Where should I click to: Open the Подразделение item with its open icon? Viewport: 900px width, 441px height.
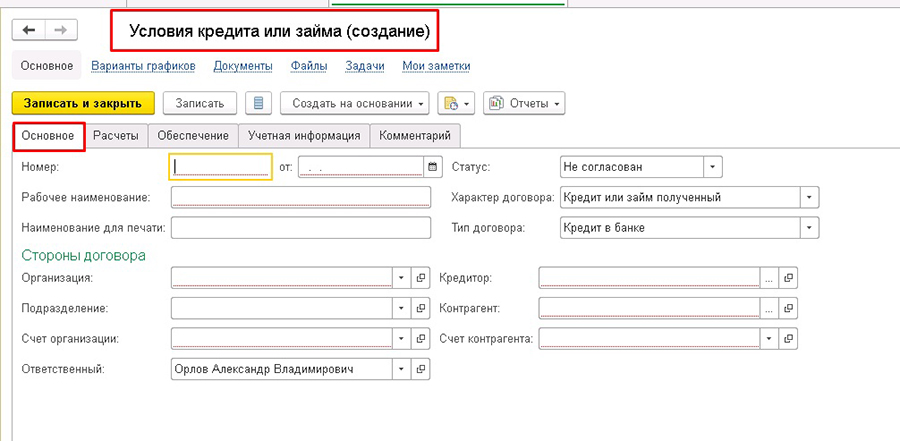(421, 308)
